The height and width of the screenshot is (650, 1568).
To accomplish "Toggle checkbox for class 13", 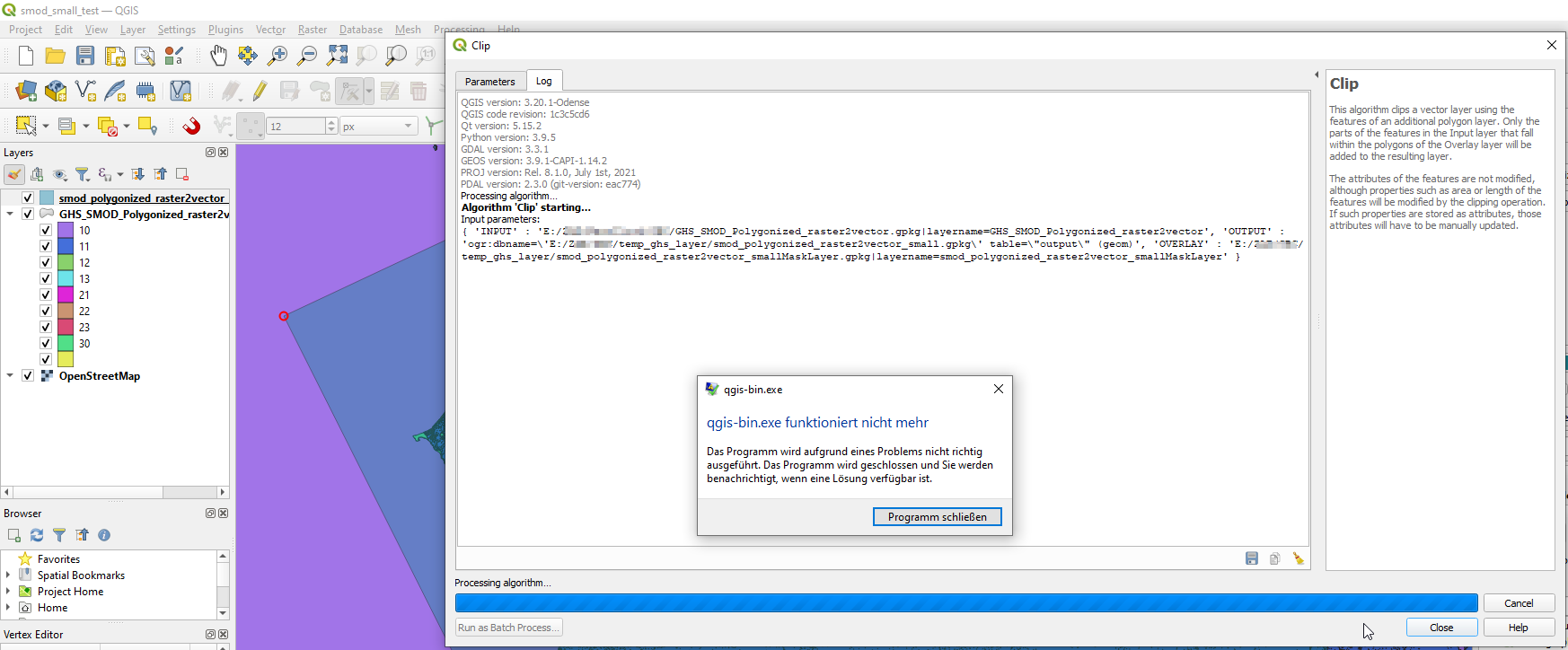I will (46, 278).
